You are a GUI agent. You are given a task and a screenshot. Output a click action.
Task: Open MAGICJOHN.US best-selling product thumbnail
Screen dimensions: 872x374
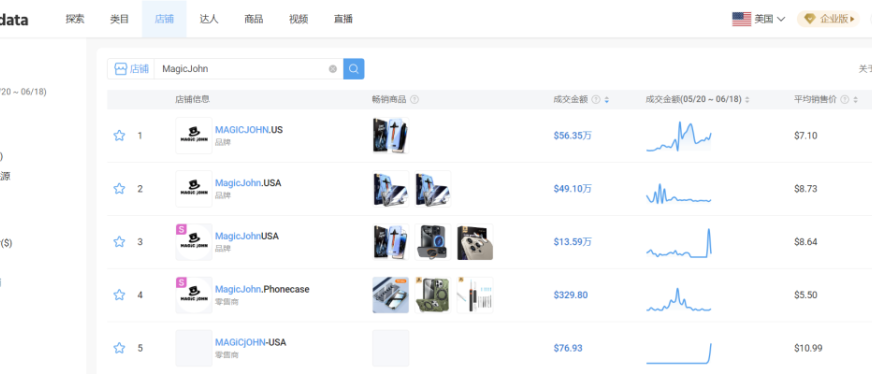tap(390, 136)
